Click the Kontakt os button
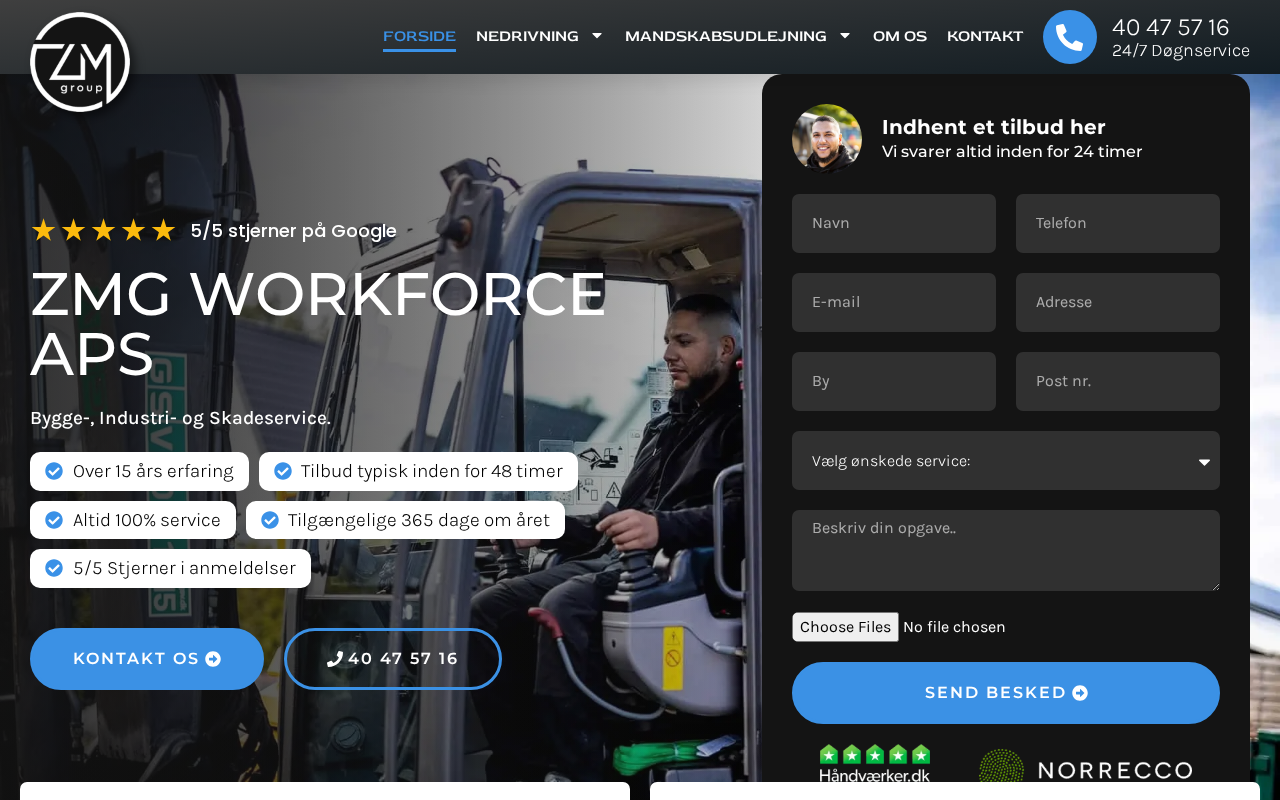Screen dimensions: 1280x800 click(x=147, y=659)
